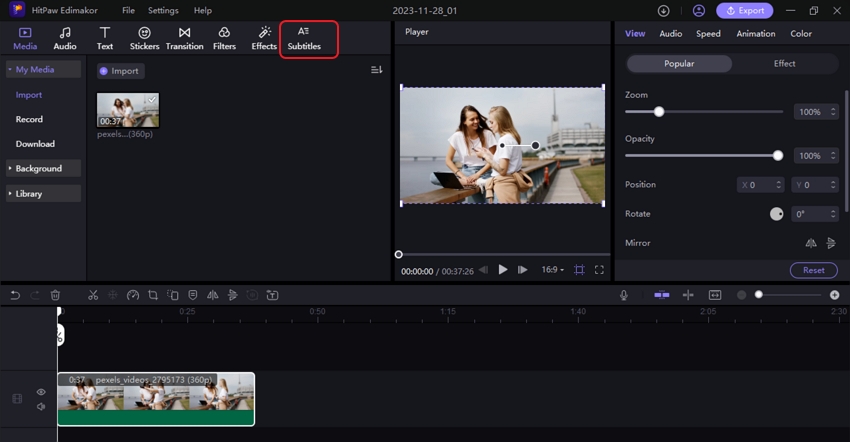Open the Settings menu
850x442 pixels.
coord(163,10)
